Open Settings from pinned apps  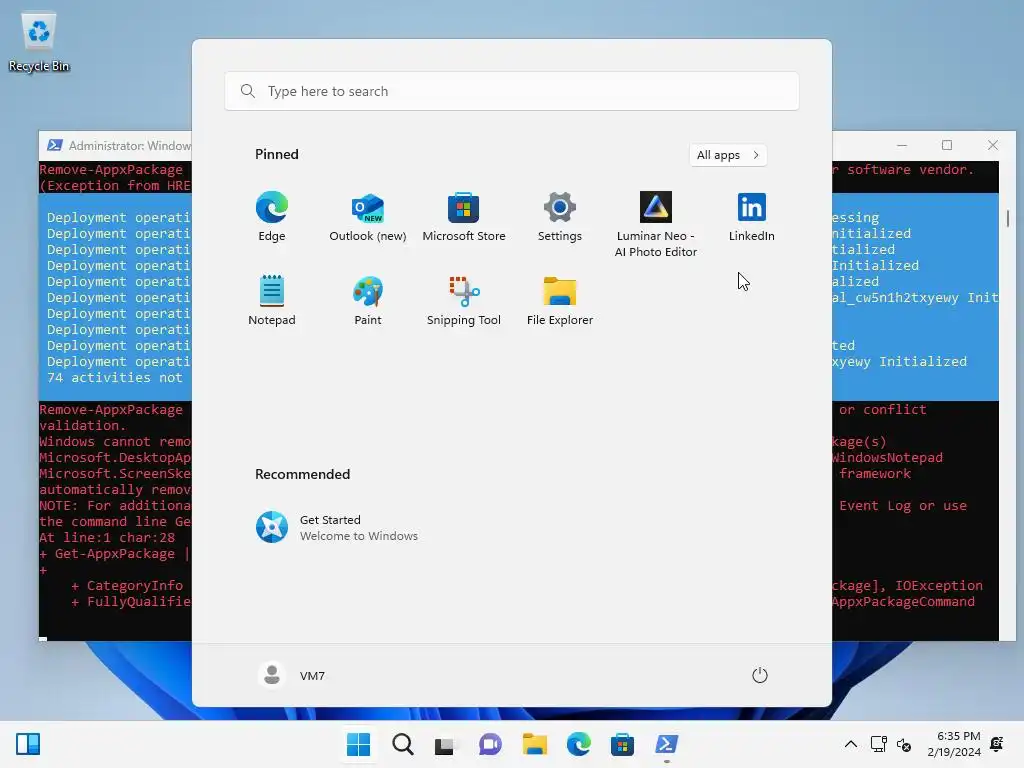(560, 217)
